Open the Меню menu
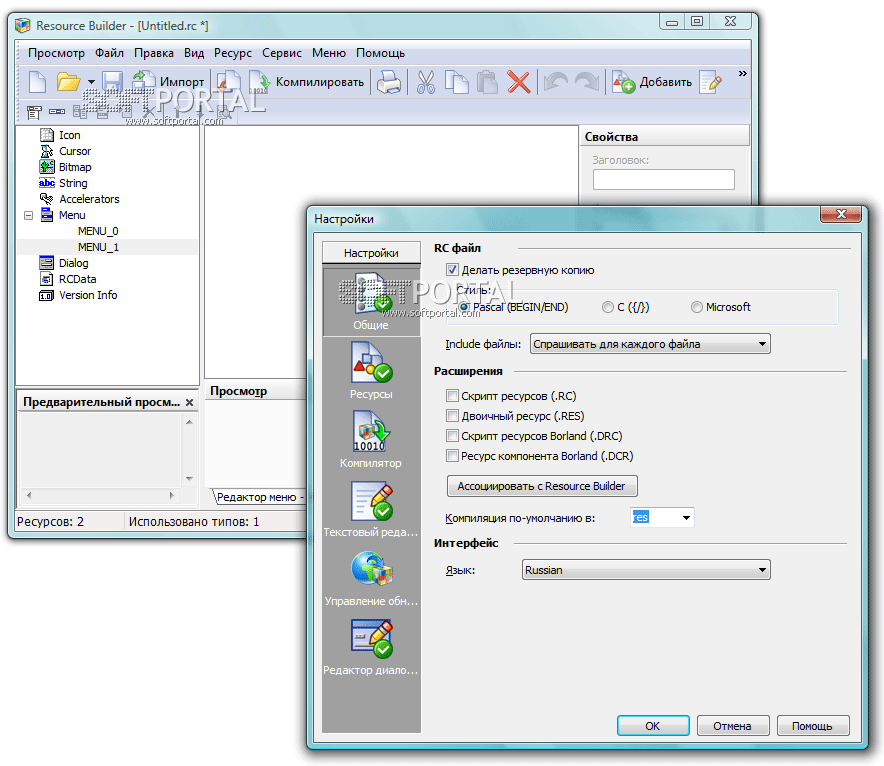This screenshot has width=884, height=766. [x=329, y=53]
